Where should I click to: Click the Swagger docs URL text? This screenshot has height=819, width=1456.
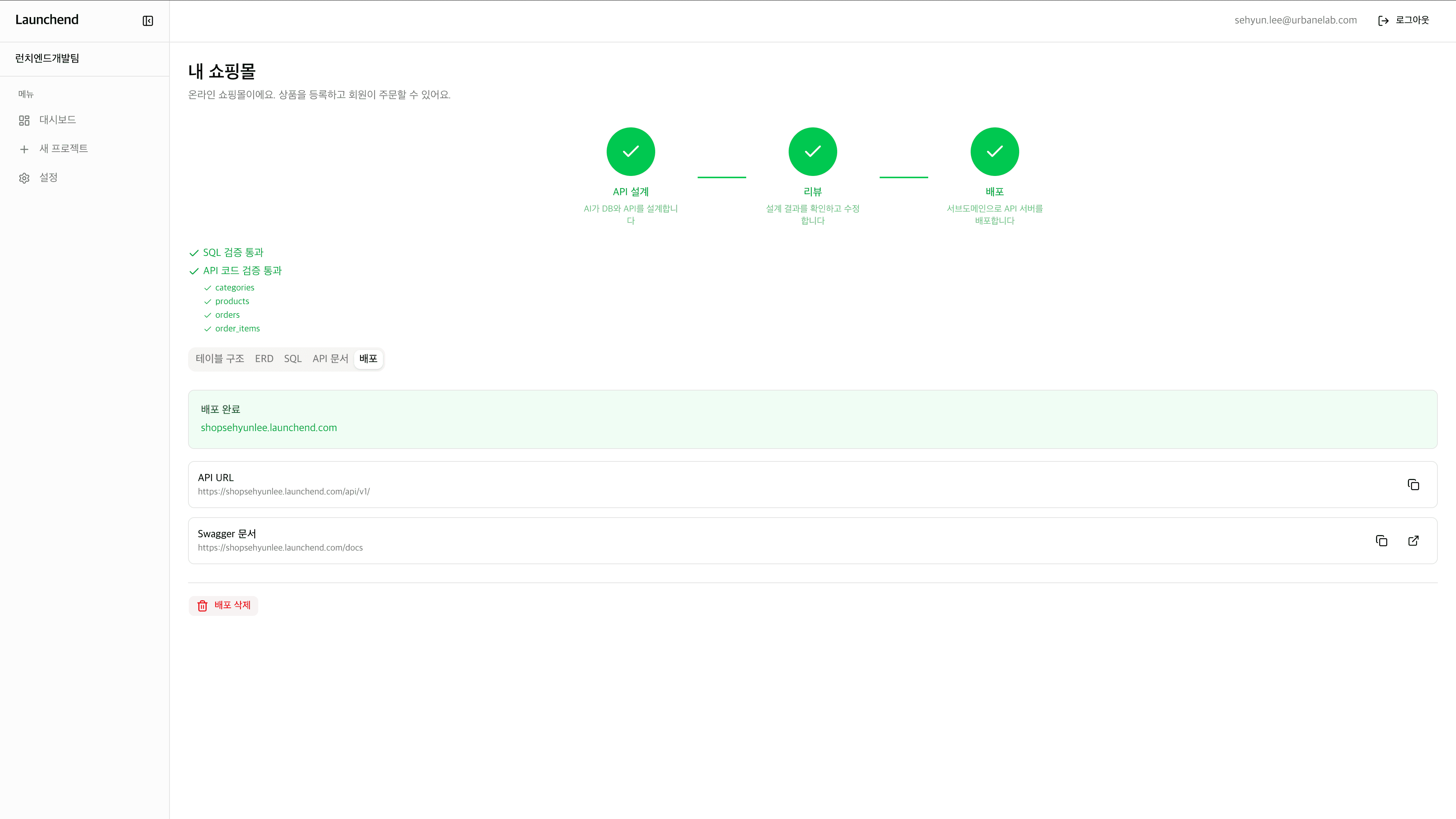[280, 548]
